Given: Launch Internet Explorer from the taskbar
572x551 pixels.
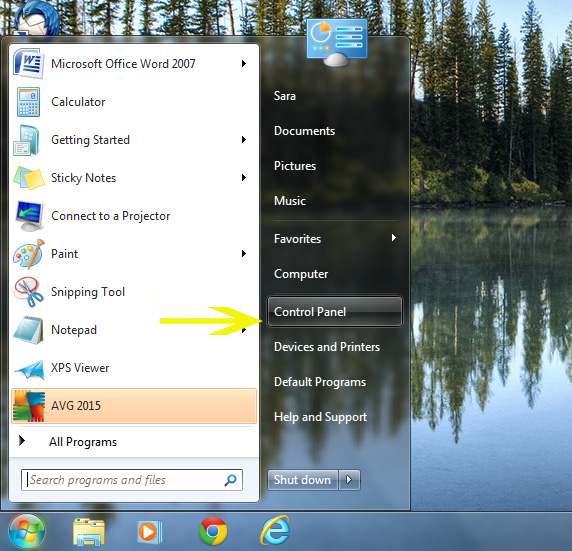Looking at the screenshot, I should pyautogui.click(x=275, y=530).
